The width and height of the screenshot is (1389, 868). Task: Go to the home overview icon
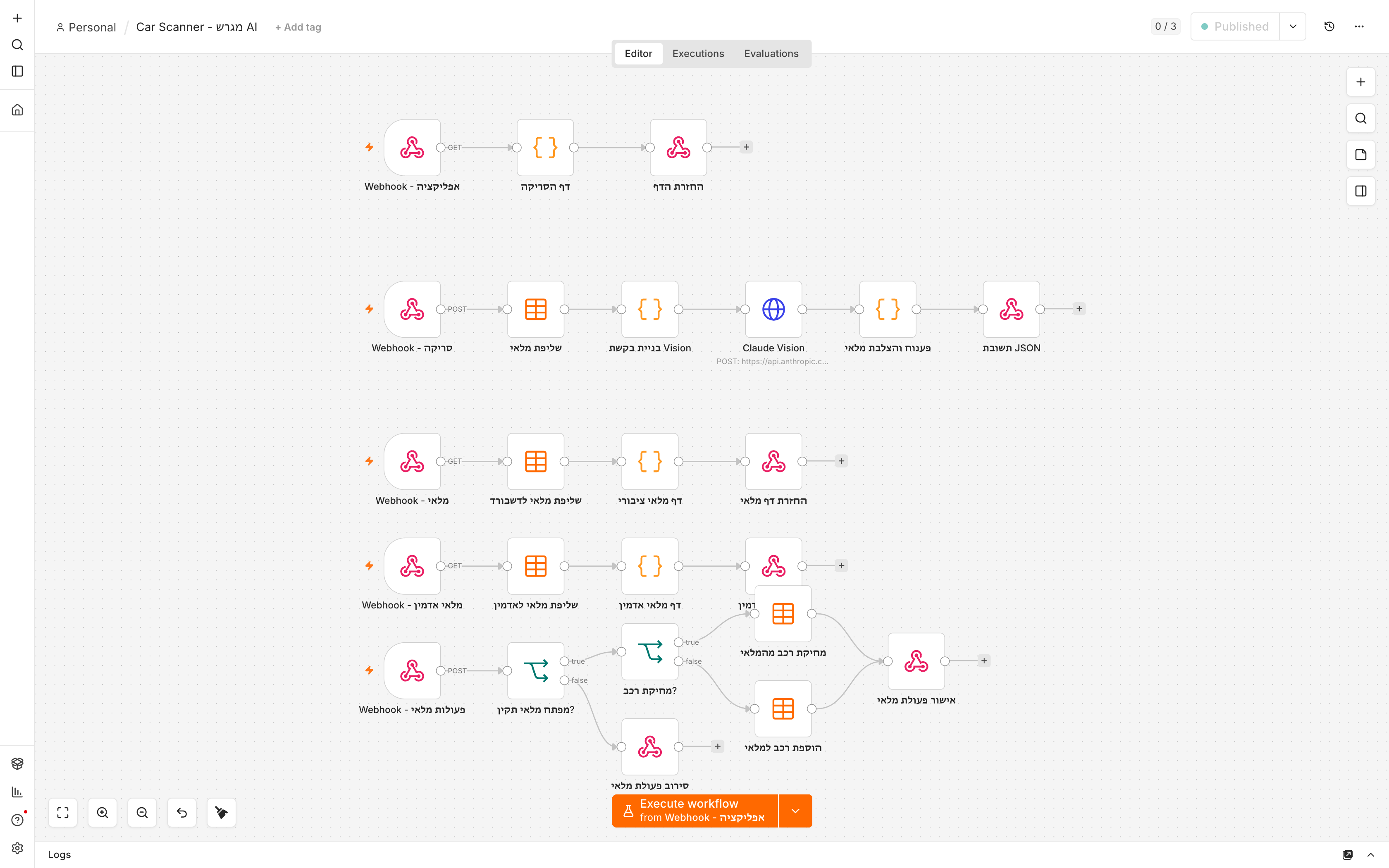pyautogui.click(x=17, y=110)
